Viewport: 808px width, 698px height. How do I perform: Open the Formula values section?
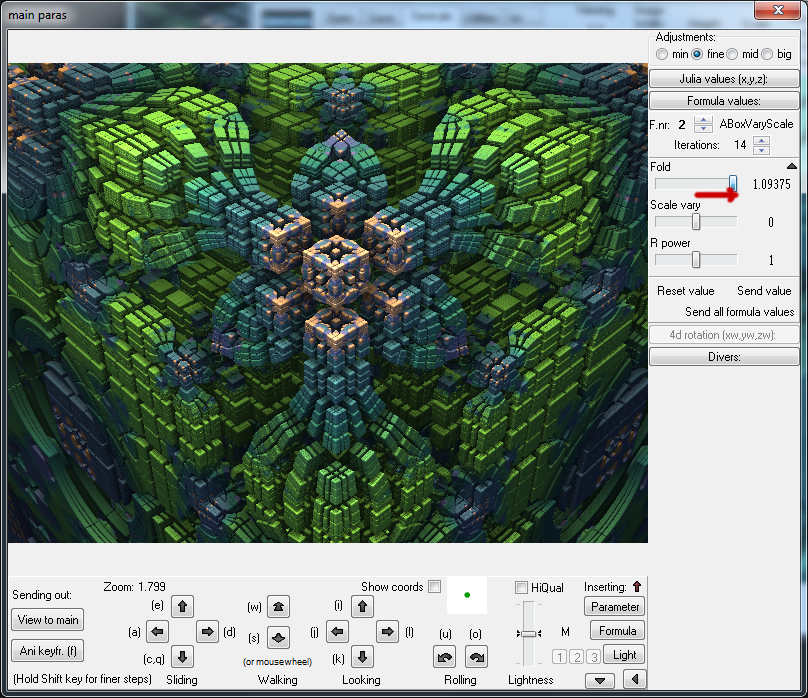coord(724,100)
